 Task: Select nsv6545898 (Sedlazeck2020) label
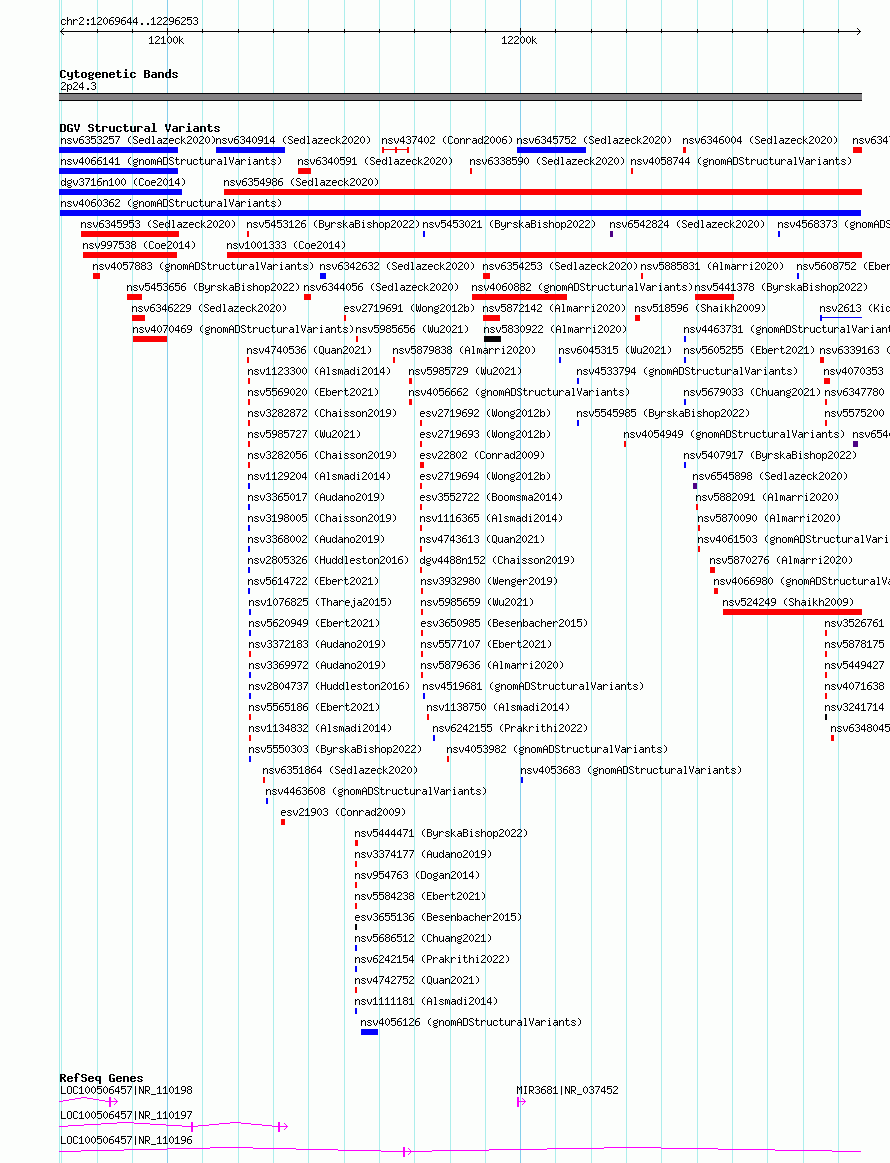pos(770,476)
